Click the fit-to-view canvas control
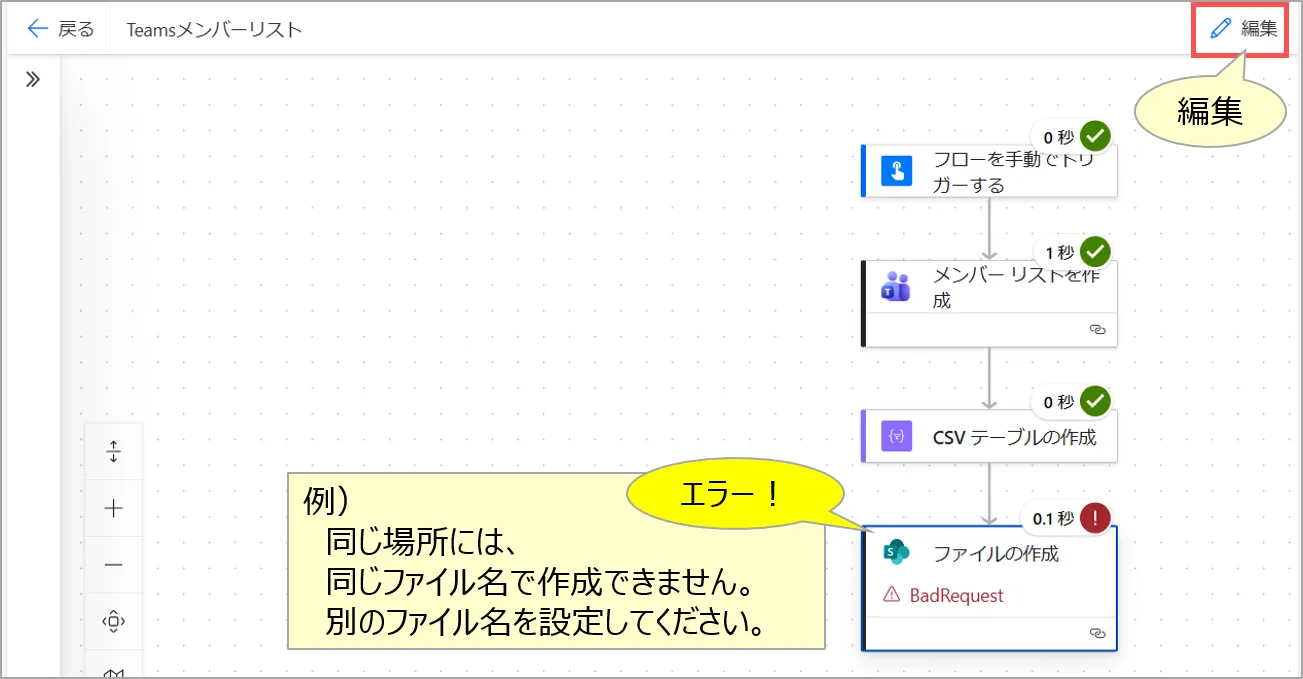This screenshot has width=1303, height=679. pyautogui.click(x=114, y=622)
